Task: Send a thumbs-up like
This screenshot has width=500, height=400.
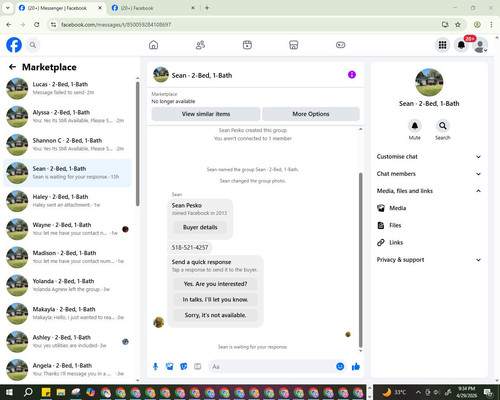Action: 356,367
